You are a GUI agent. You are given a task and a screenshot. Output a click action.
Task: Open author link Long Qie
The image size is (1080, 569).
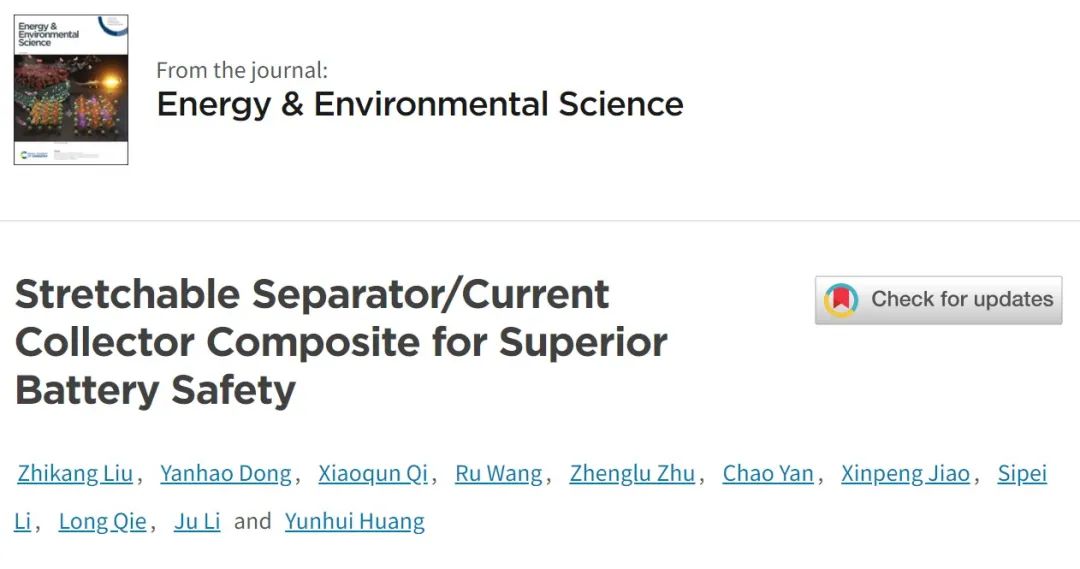[103, 521]
